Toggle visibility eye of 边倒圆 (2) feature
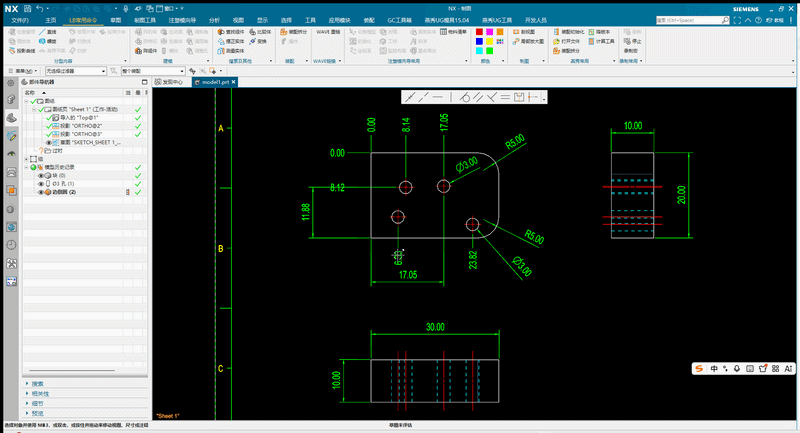 coord(41,192)
